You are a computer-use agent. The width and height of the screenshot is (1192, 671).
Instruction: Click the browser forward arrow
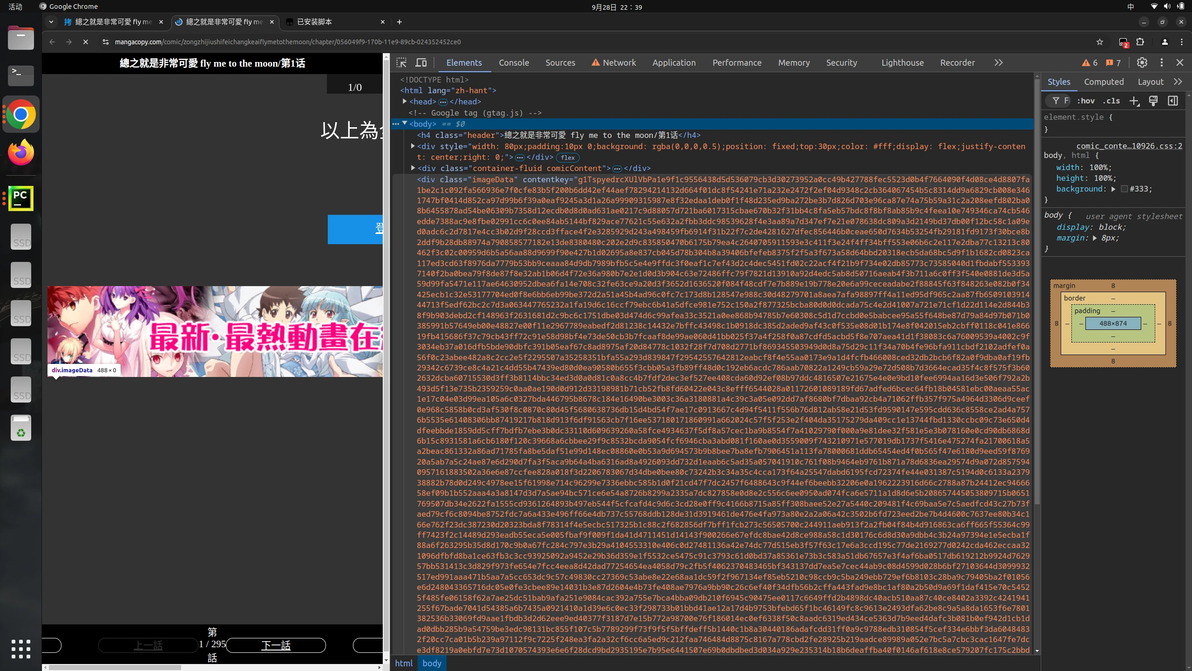click(x=68, y=42)
